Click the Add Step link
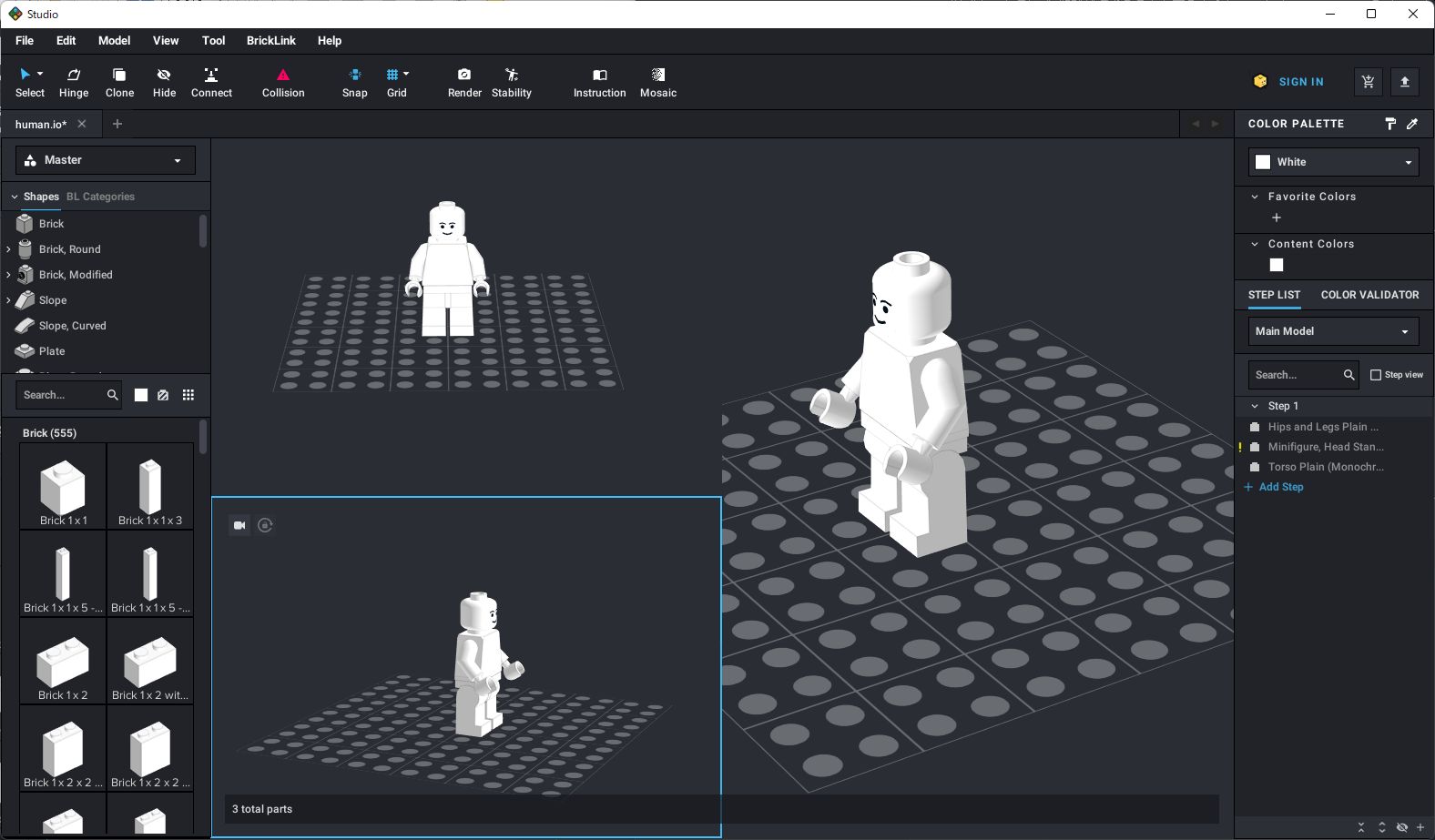 click(1274, 487)
